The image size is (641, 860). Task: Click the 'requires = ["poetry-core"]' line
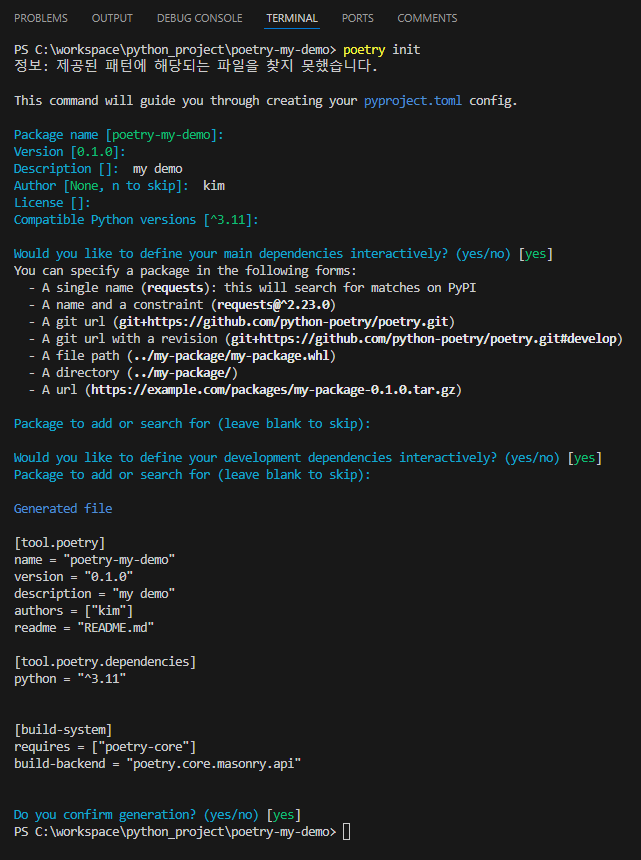point(105,747)
